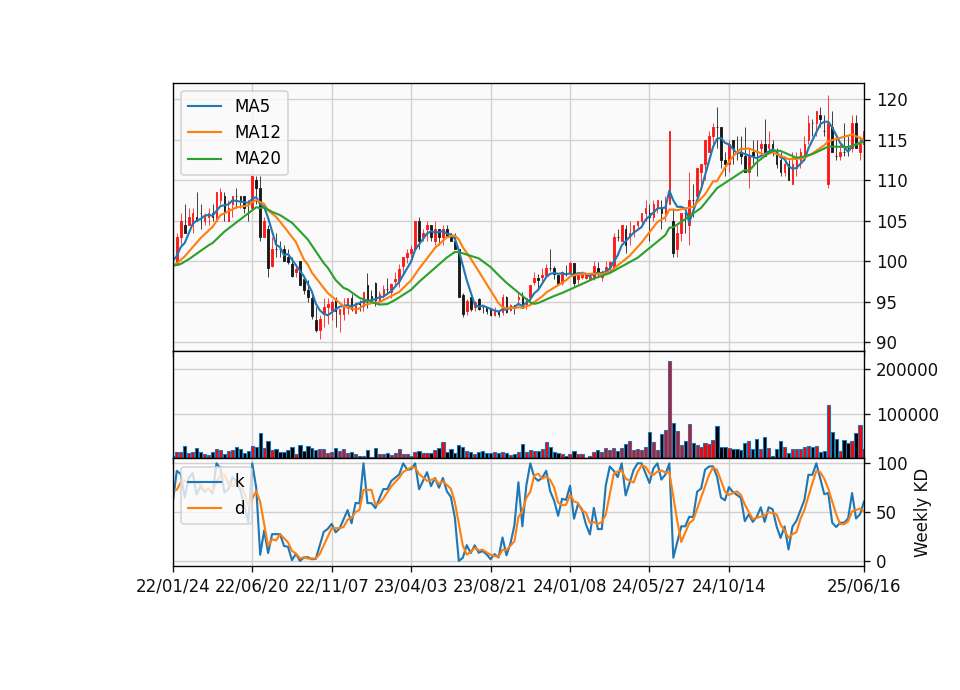The width and height of the screenshot is (960, 690).
Task: Click the 115 price axis label
Action: tap(892, 141)
